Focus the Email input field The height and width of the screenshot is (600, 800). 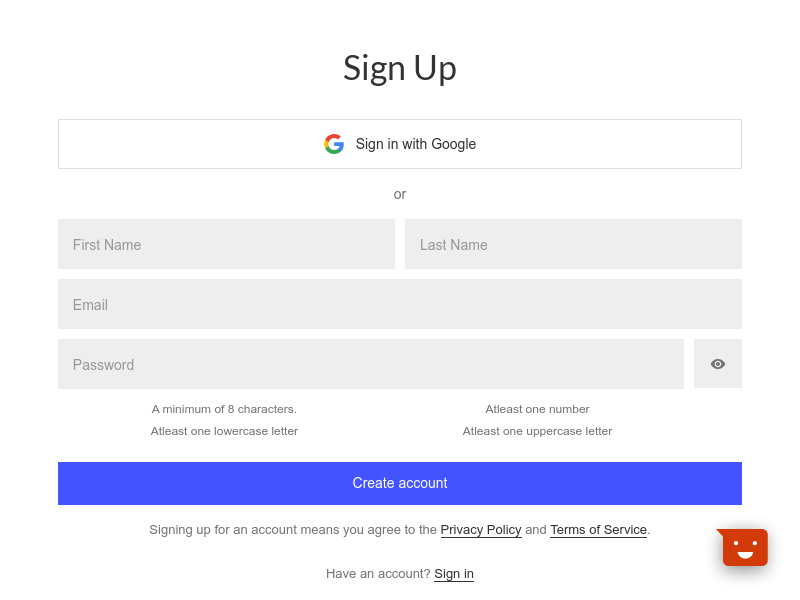coord(399,304)
